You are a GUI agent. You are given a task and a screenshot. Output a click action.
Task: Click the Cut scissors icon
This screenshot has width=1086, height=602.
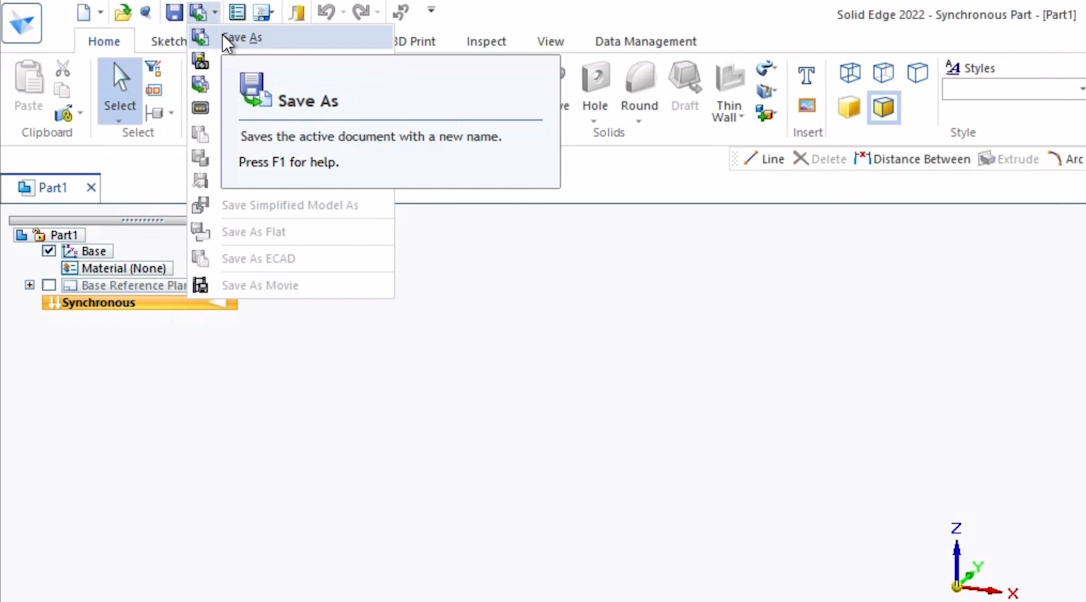[x=63, y=68]
